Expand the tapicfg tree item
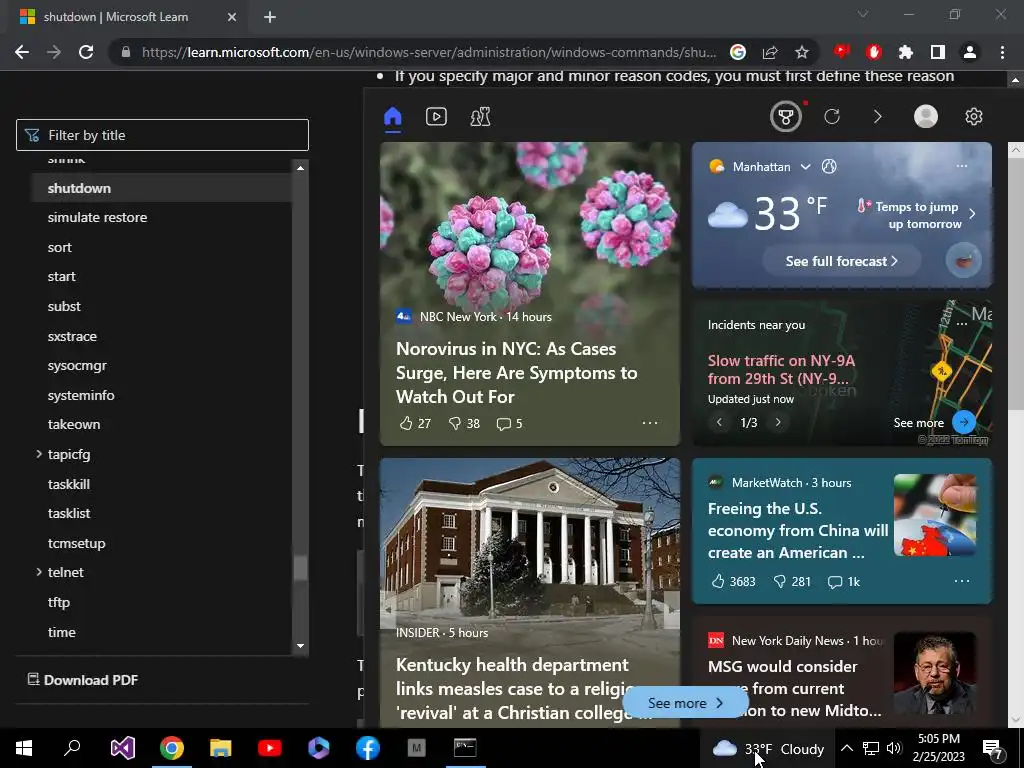This screenshot has width=1024, height=768. (39, 454)
